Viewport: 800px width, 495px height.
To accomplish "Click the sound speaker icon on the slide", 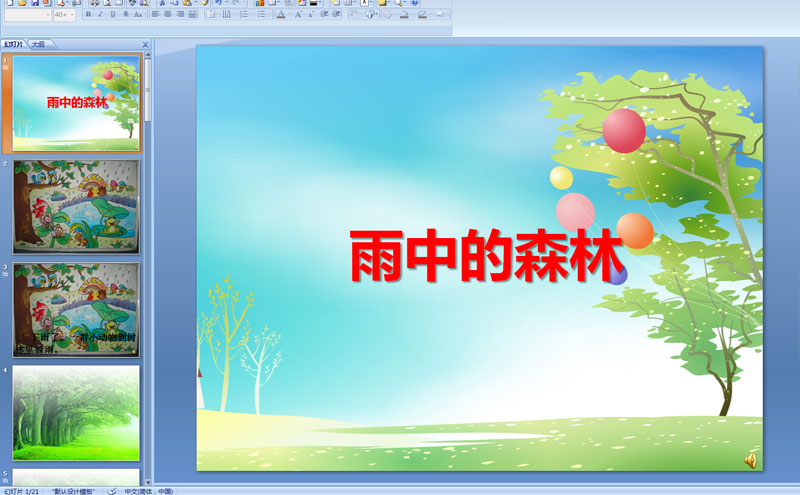I will [750, 461].
